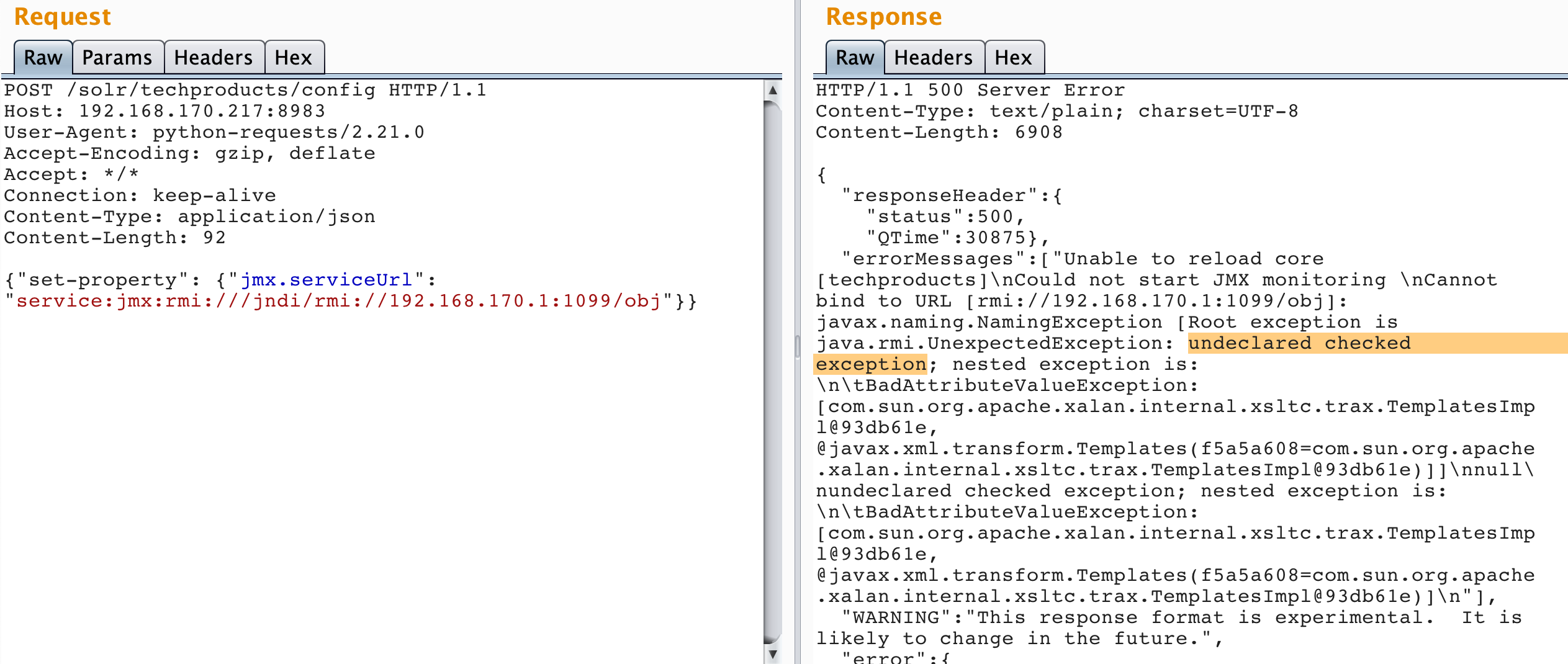
Task: Click the highlighted 'undeclared checked' text
Action: coord(1299,343)
